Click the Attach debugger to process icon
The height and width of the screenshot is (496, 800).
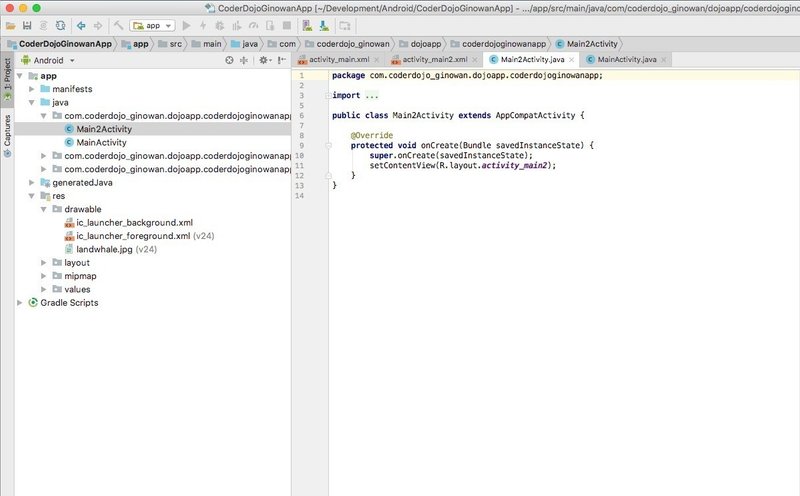pos(270,26)
